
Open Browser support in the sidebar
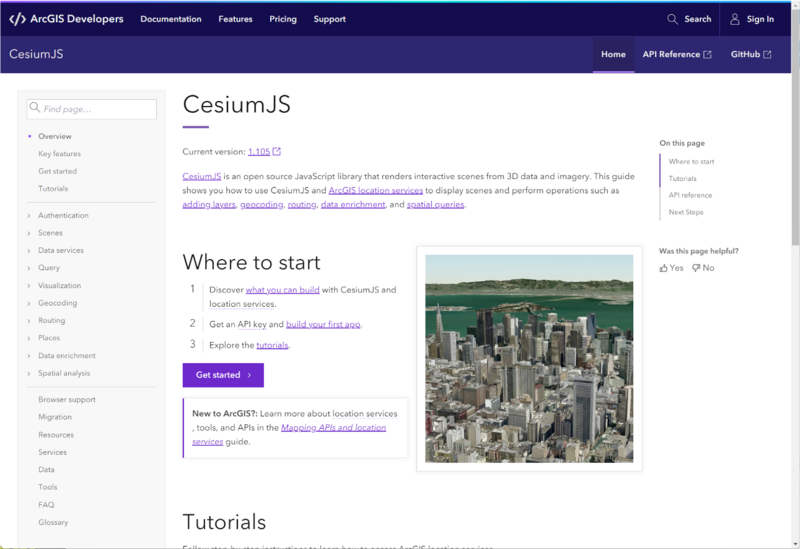[x=67, y=400]
